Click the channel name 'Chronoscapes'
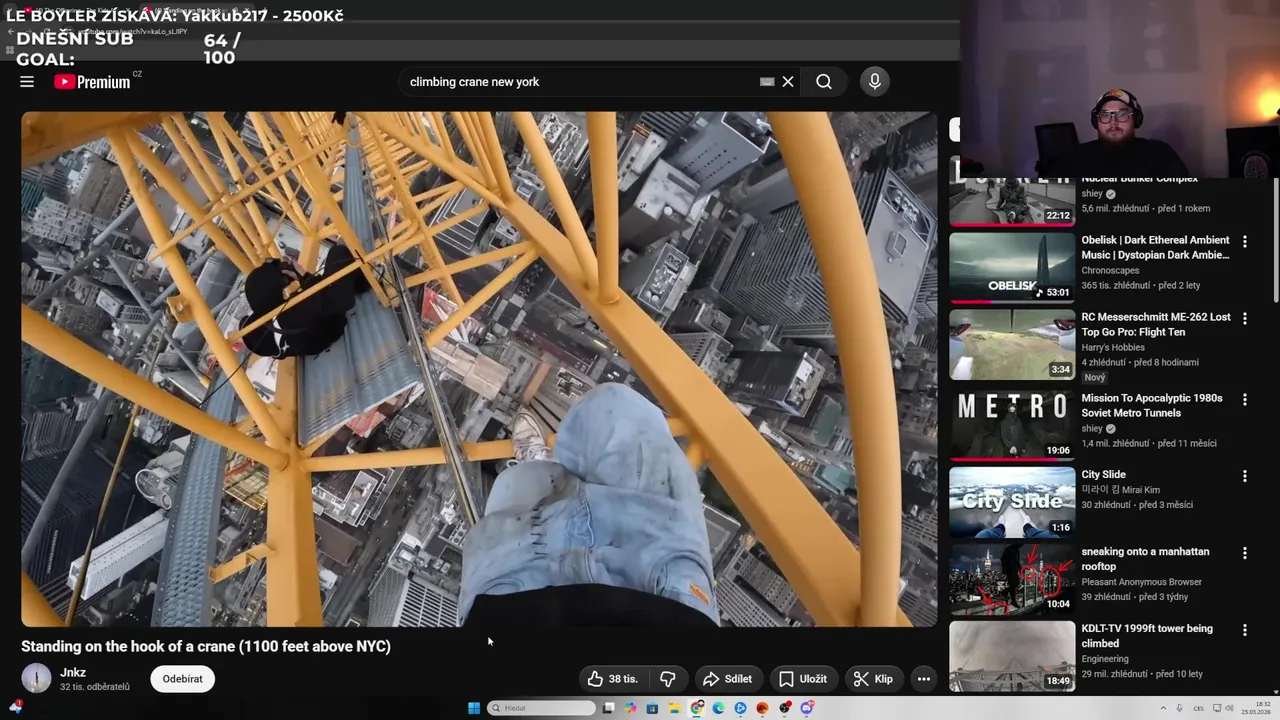Screen dimensions: 1280x720 [1110, 270]
